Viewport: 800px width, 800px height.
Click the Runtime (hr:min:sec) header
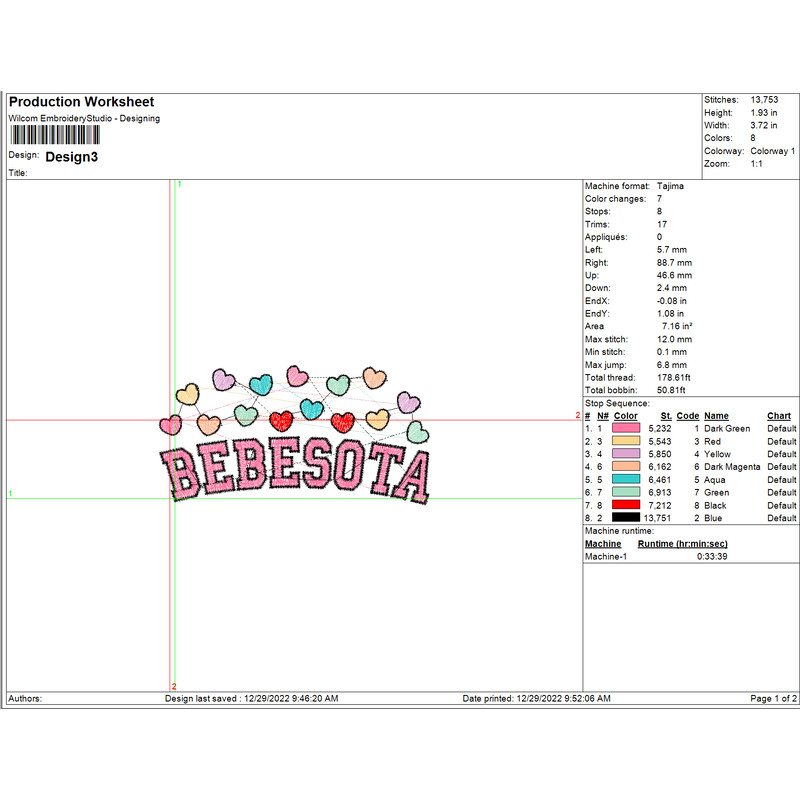683,544
